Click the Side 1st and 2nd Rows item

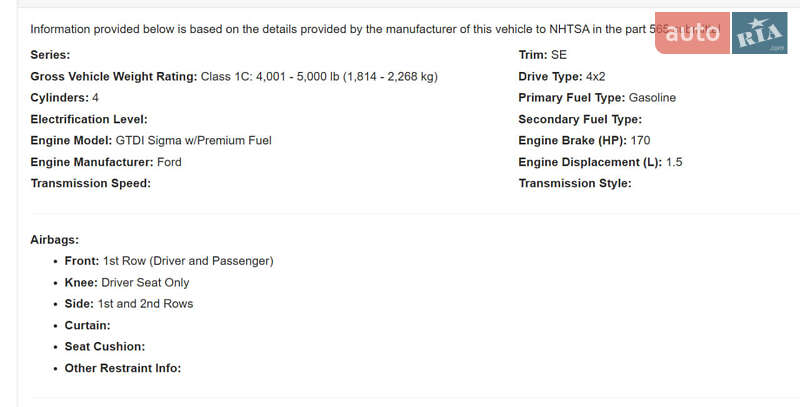pyautogui.click(x=145, y=304)
